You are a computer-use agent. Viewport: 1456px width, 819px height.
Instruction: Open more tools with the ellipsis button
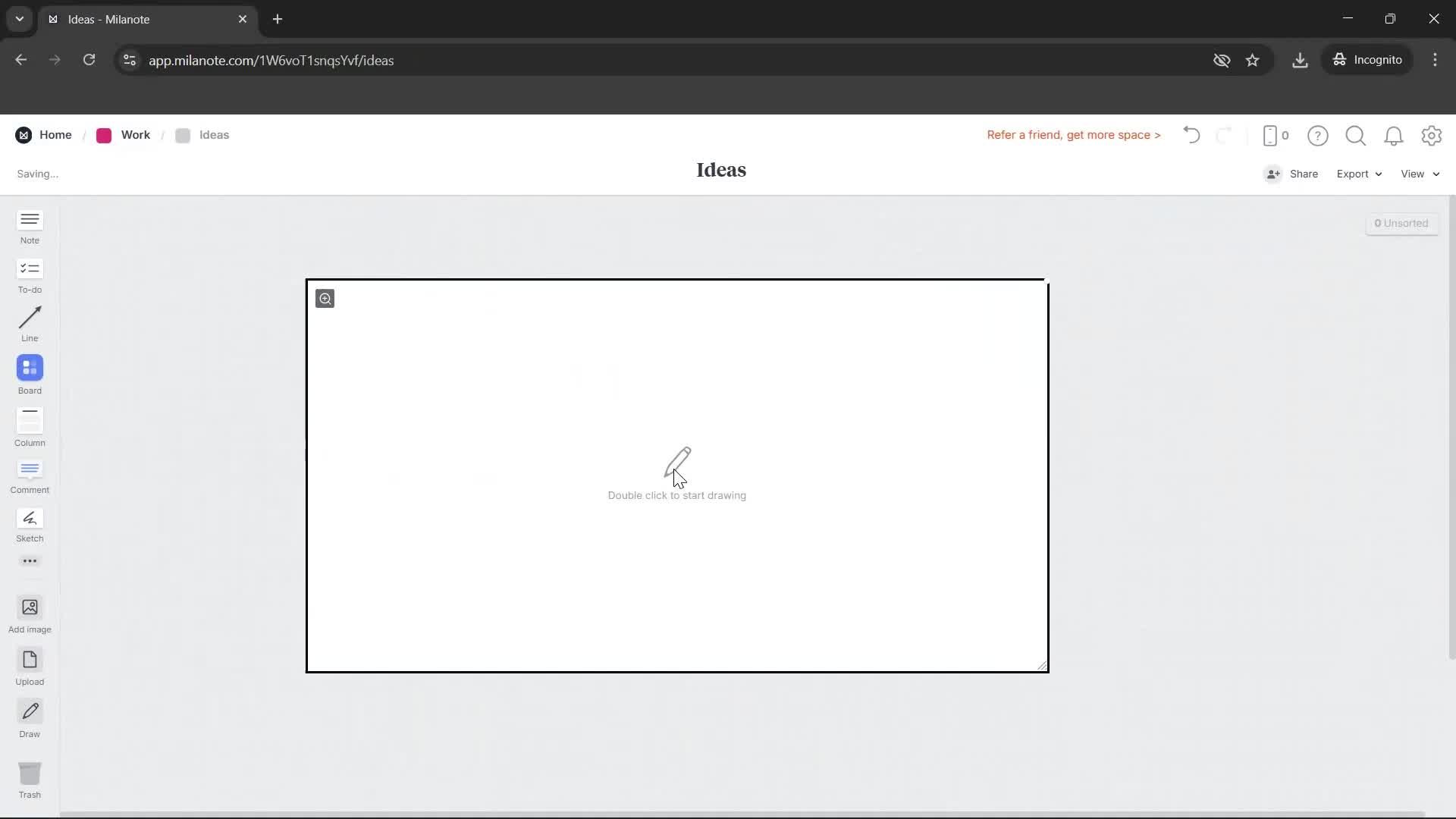click(x=30, y=560)
